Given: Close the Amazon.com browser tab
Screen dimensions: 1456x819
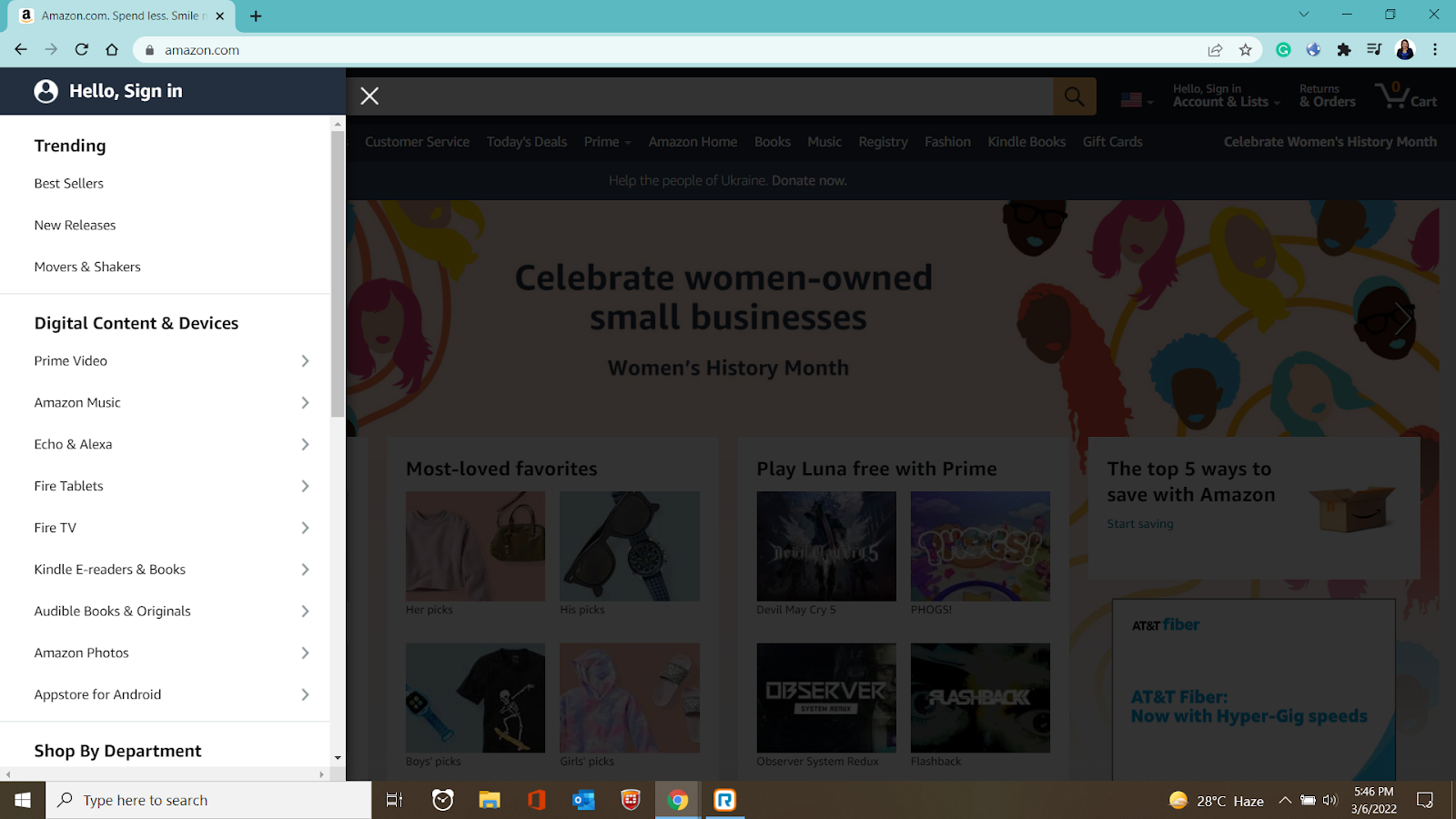Looking at the screenshot, I should coord(219,16).
